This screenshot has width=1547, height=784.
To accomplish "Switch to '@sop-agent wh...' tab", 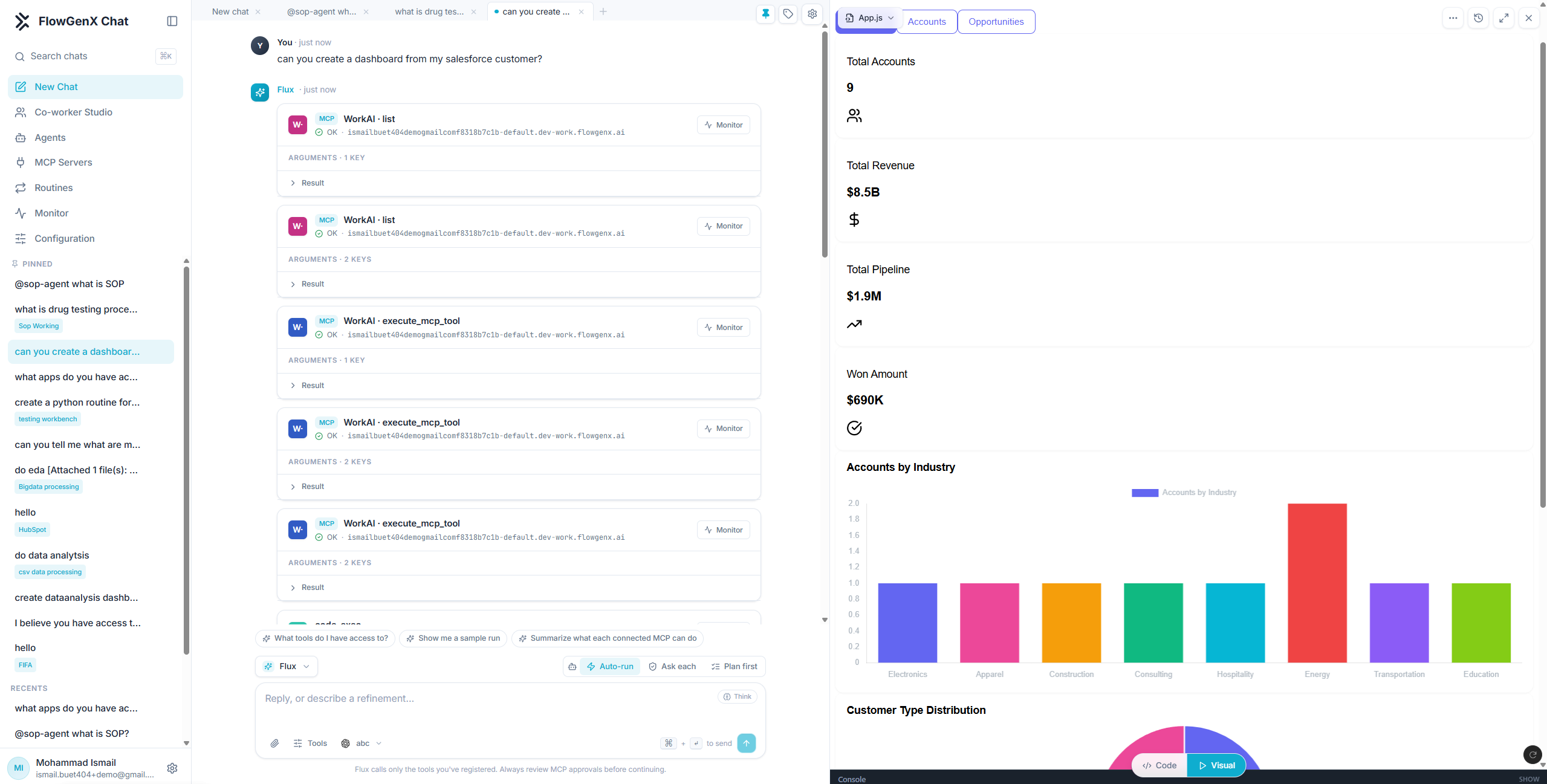I will pos(321,11).
